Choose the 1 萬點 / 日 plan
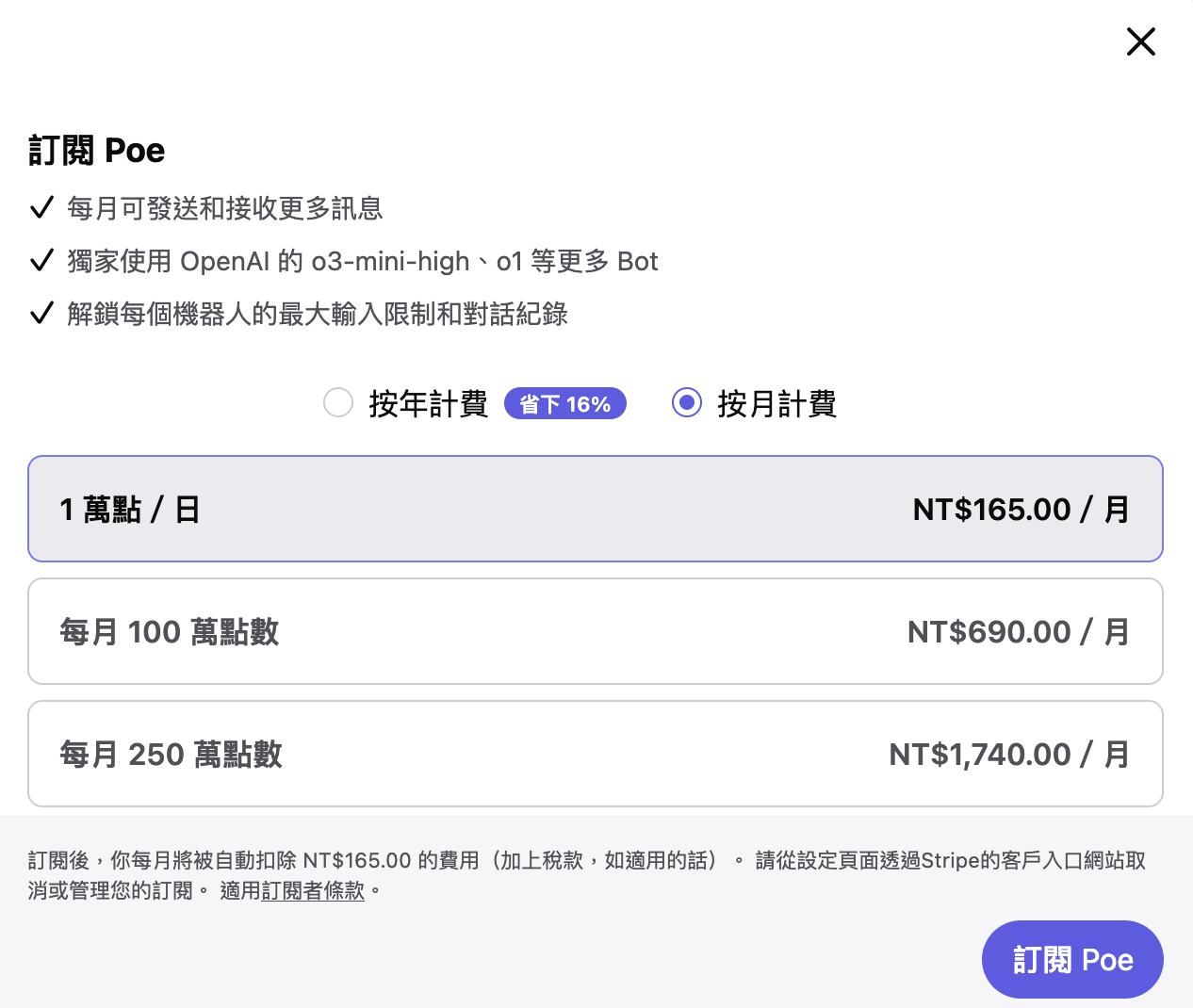Viewport: 1193px width, 1008px height. click(x=596, y=509)
